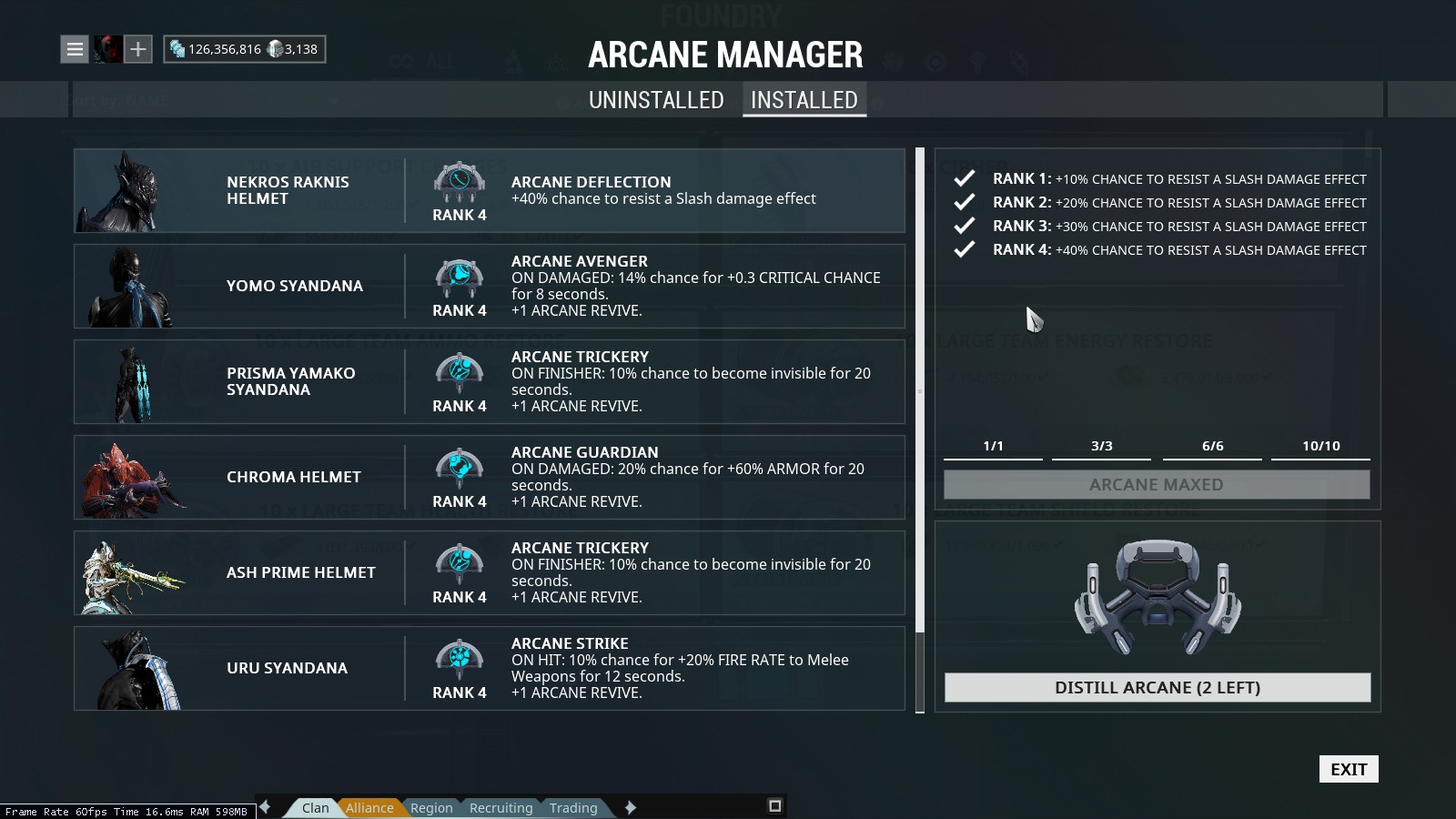Viewport: 1456px width, 819px height.
Task: Open the Region chat tab
Action: (x=431, y=808)
